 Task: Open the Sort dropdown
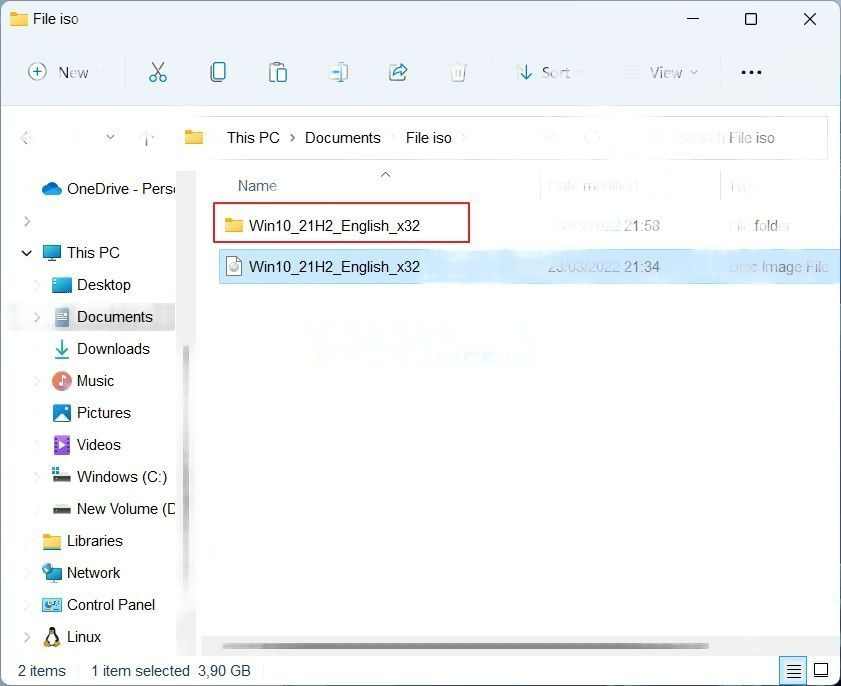pyautogui.click(x=548, y=72)
